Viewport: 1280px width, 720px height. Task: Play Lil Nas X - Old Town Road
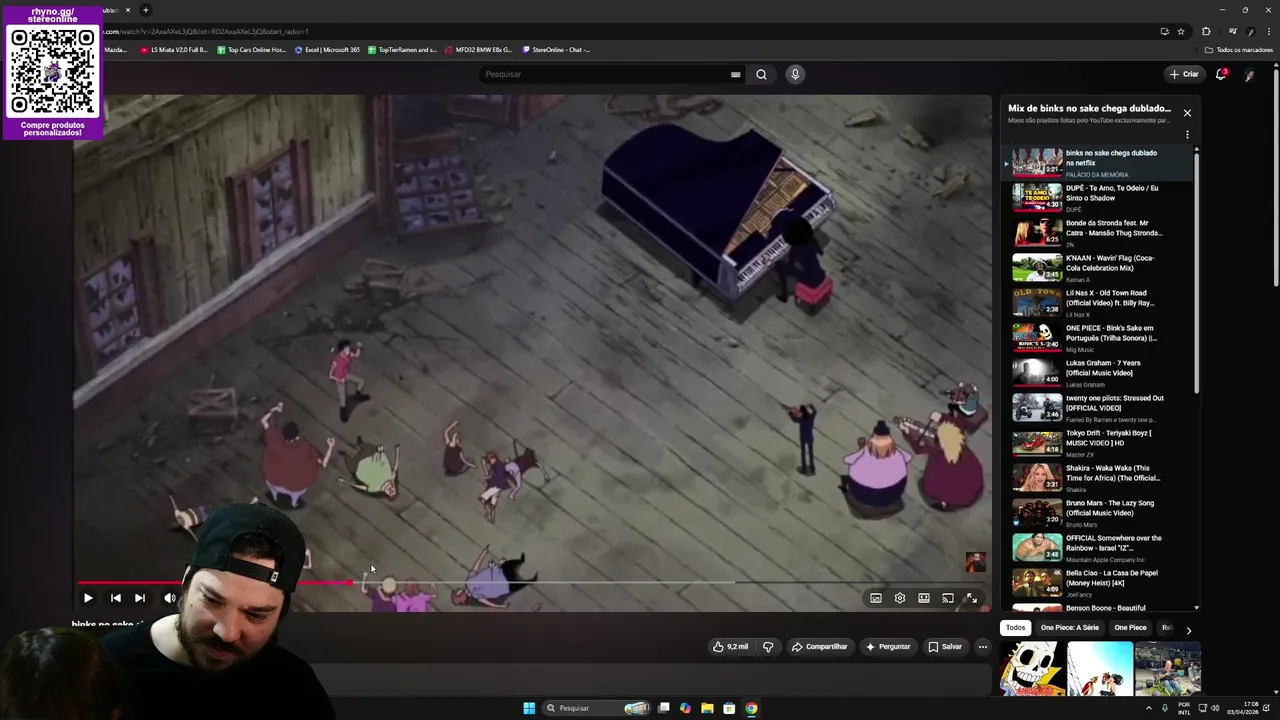1098,302
